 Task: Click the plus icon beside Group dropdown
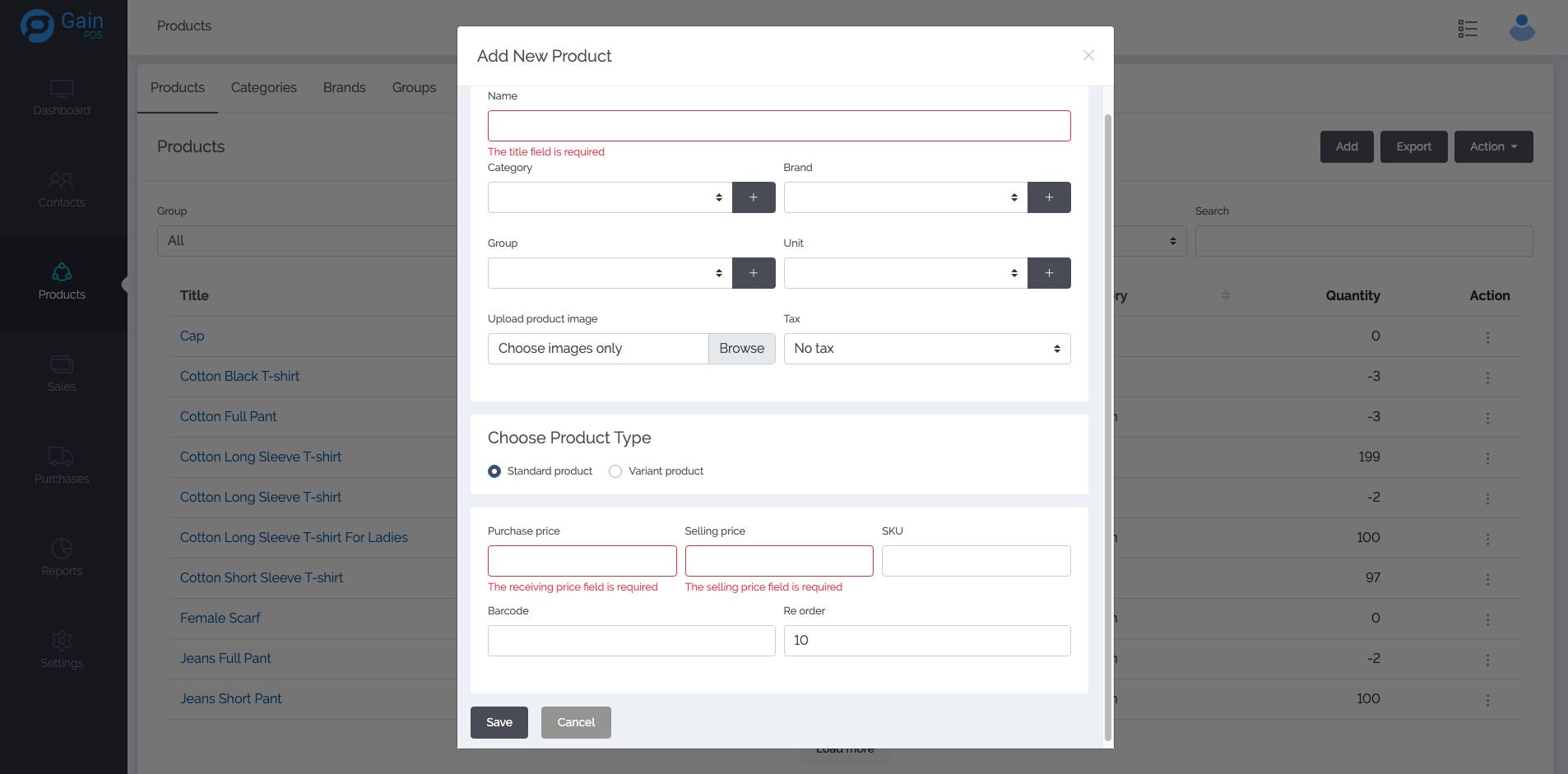(x=753, y=273)
